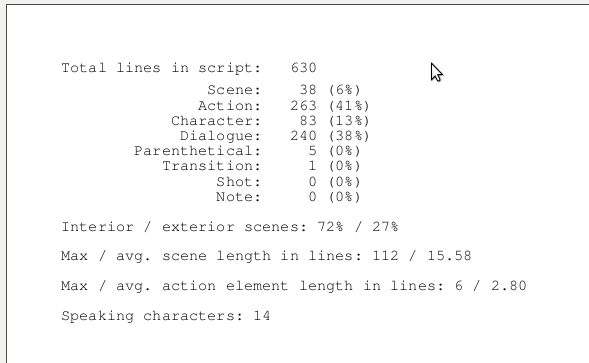Select the Action percentage (41%)
Screen dimensions: 589x363
coord(349,106)
